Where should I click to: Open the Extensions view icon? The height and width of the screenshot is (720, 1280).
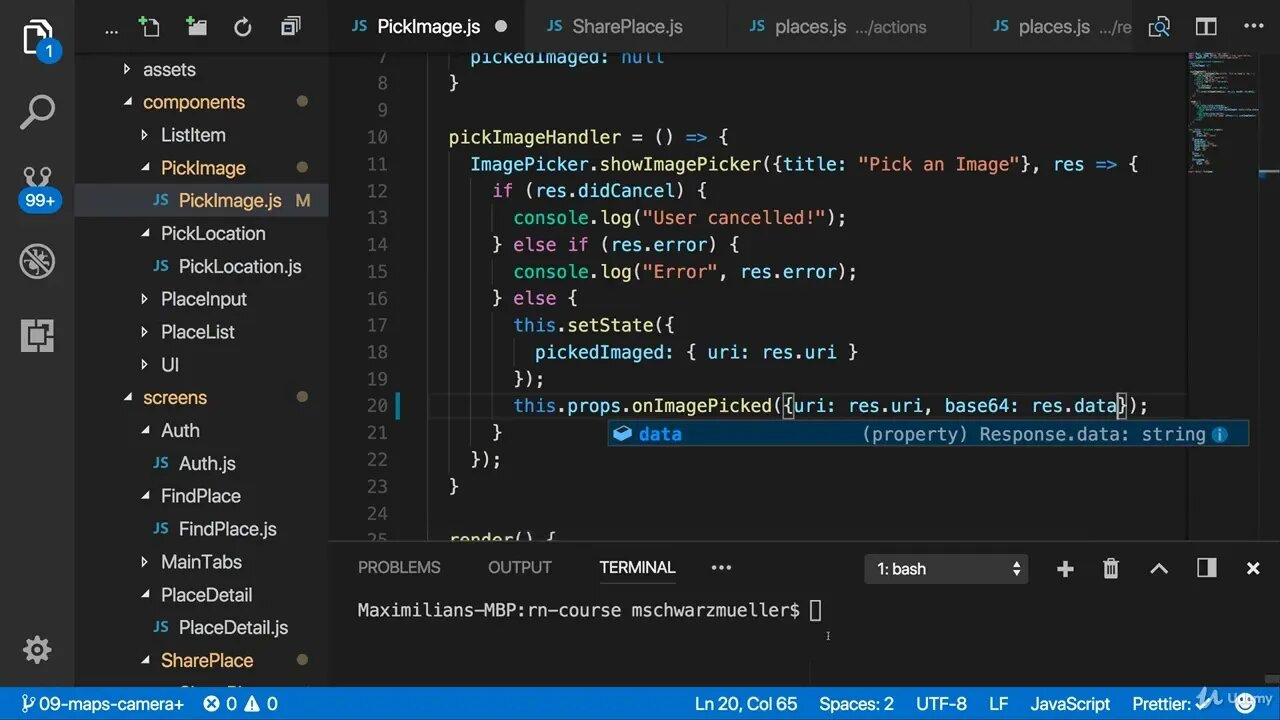tap(37, 336)
